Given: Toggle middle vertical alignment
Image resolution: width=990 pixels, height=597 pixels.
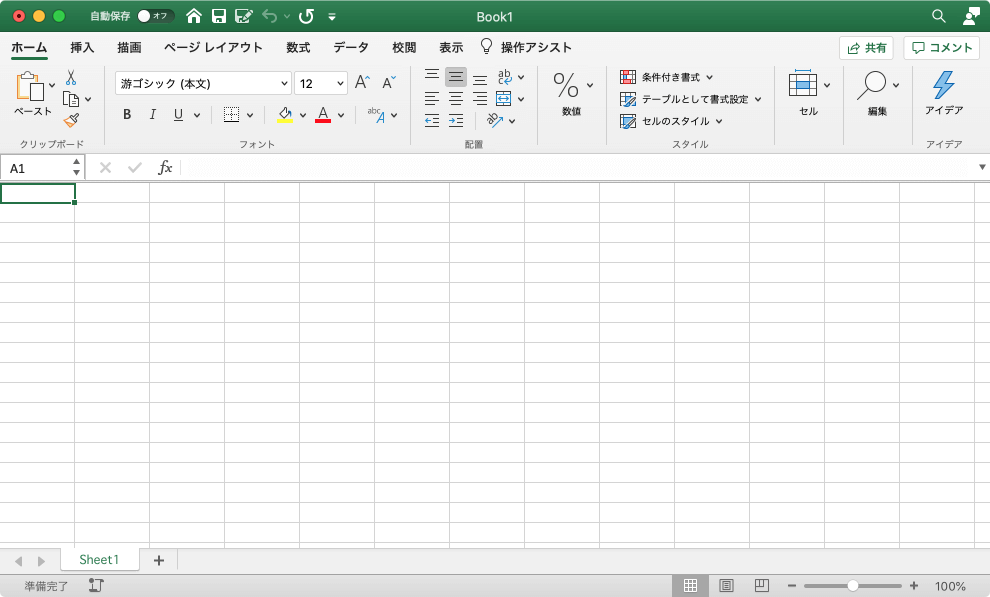Looking at the screenshot, I should click(x=456, y=77).
